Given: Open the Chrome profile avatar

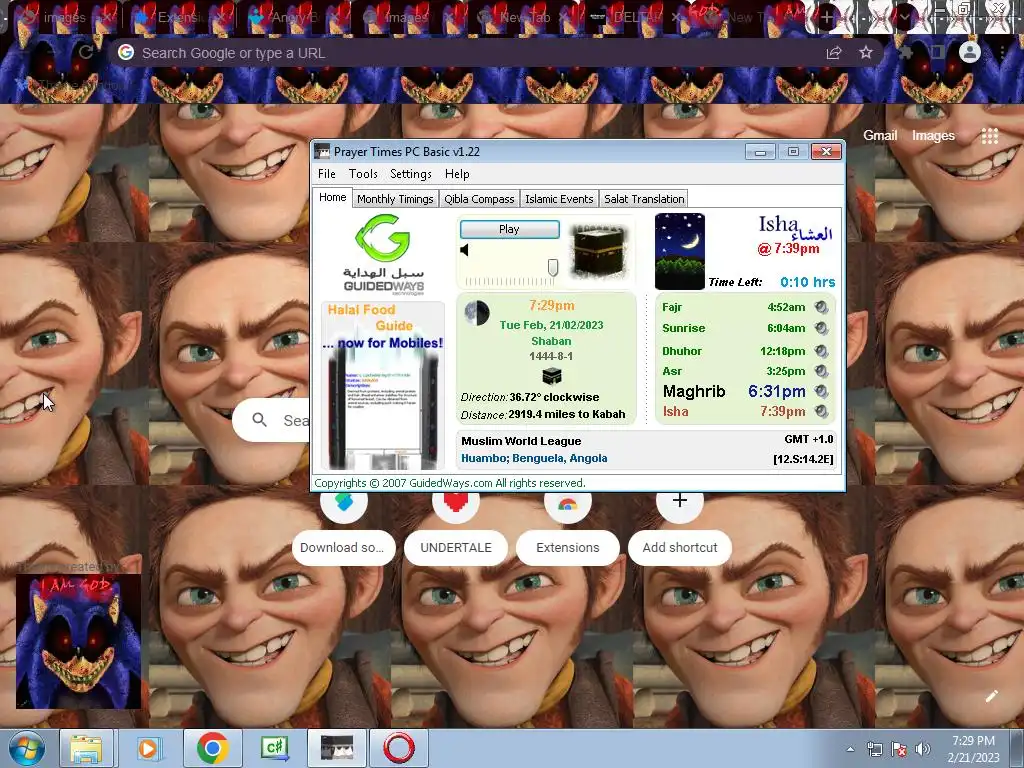Looking at the screenshot, I should coord(970,52).
